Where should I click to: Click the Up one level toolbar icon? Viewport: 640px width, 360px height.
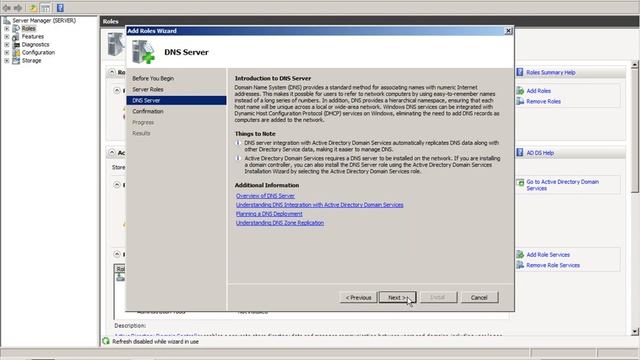(32, 8)
